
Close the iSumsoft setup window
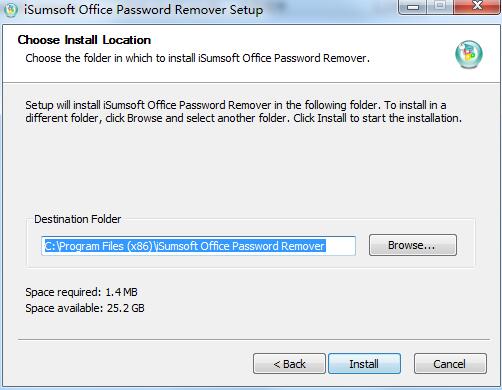click(x=477, y=7)
